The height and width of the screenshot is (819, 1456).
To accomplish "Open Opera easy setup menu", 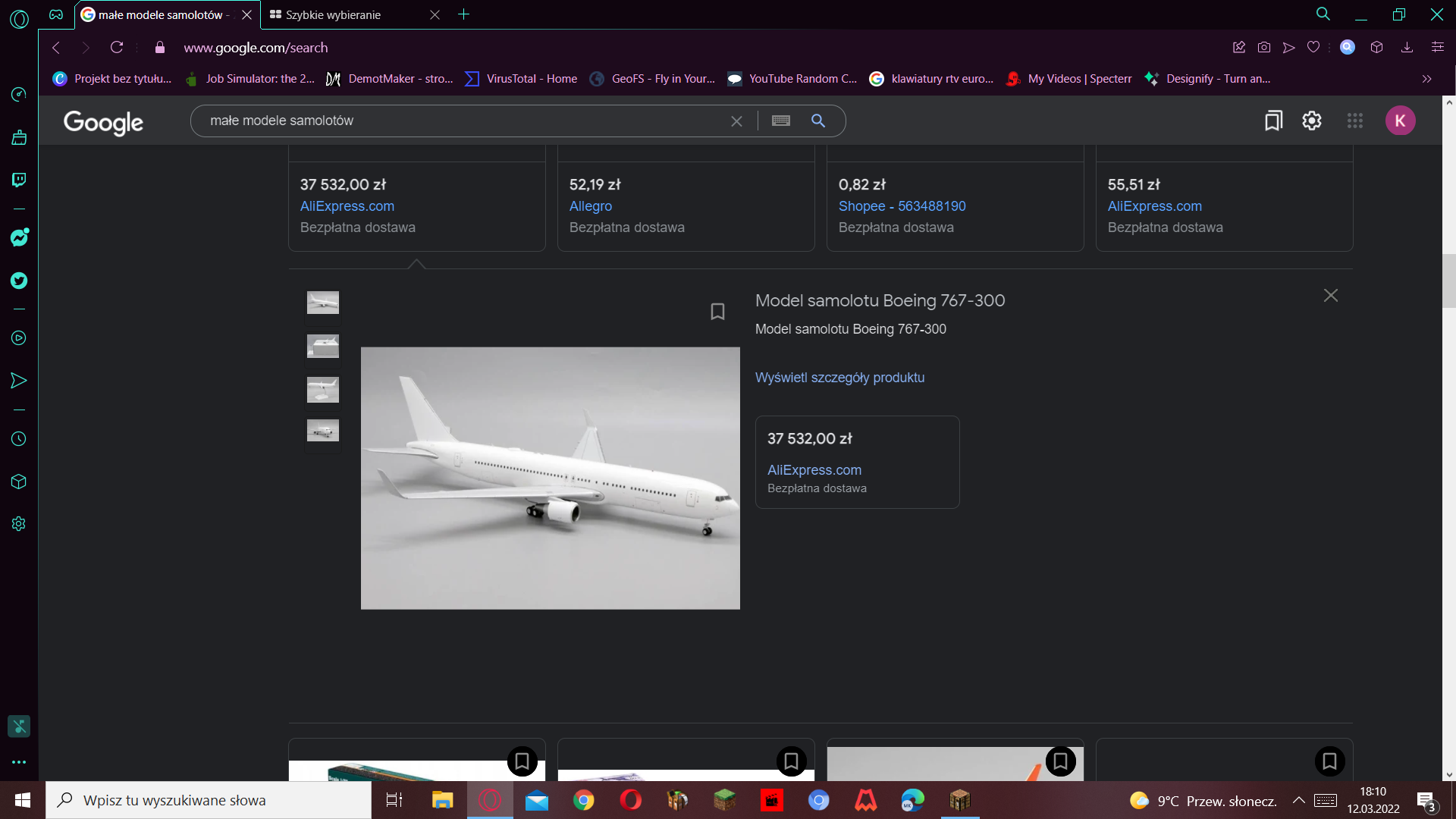I will (x=1437, y=48).
